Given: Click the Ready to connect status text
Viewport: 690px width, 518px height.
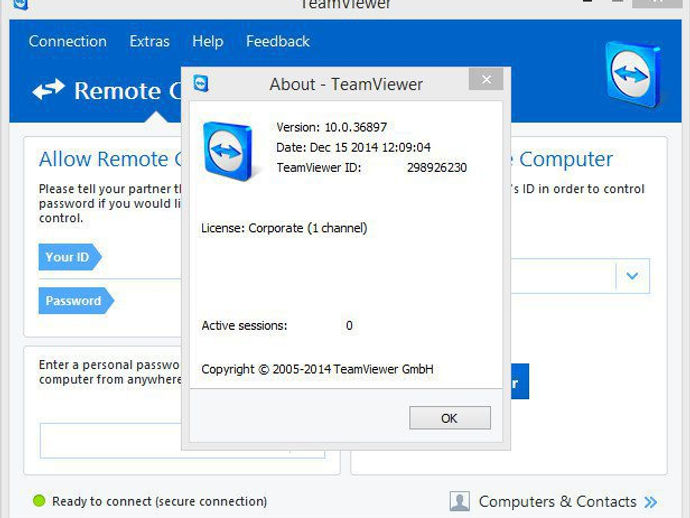Looking at the screenshot, I should (x=159, y=501).
